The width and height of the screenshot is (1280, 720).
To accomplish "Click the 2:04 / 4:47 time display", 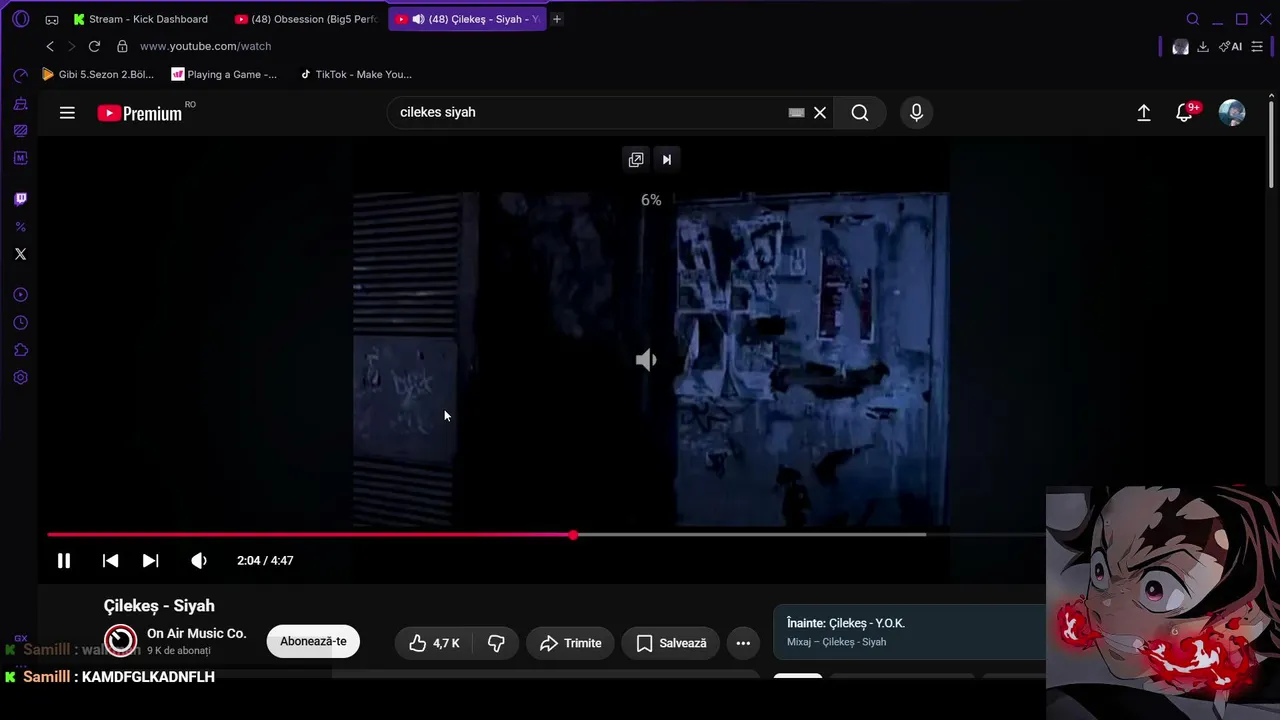I will [265, 561].
